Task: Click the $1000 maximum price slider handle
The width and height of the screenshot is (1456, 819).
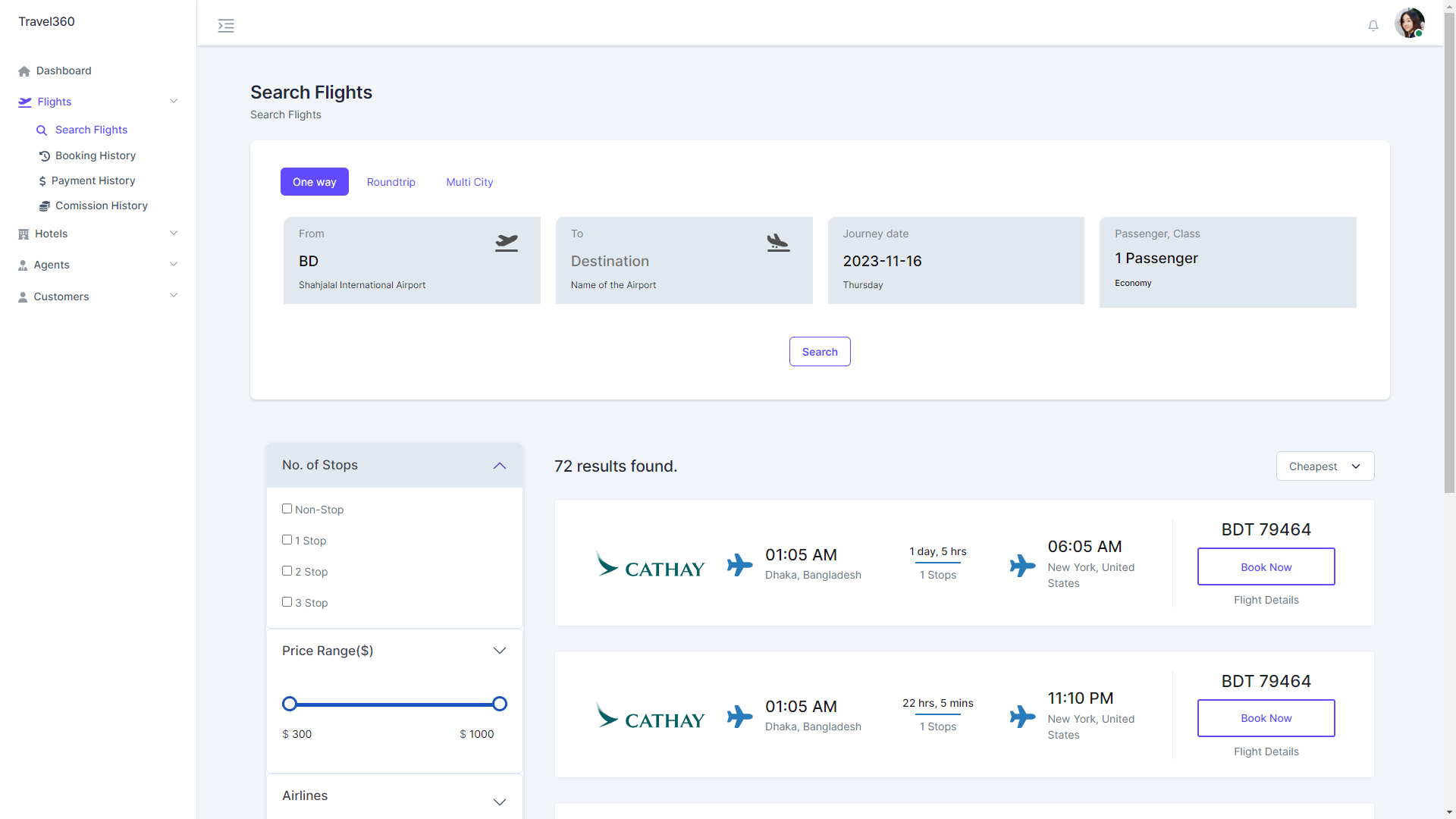Action: [500, 704]
